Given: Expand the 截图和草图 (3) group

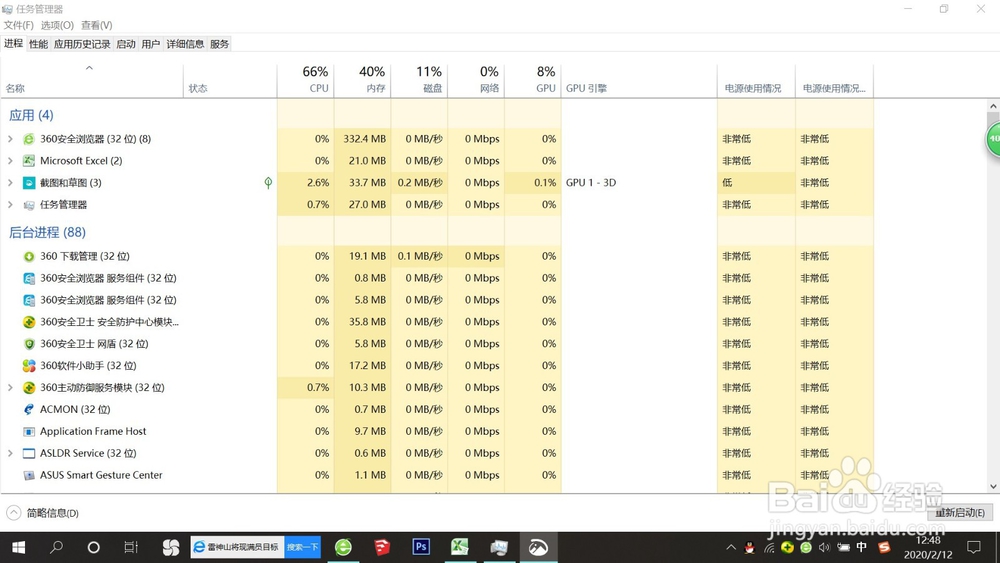Looking at the screenshot, I should point(10,183).
